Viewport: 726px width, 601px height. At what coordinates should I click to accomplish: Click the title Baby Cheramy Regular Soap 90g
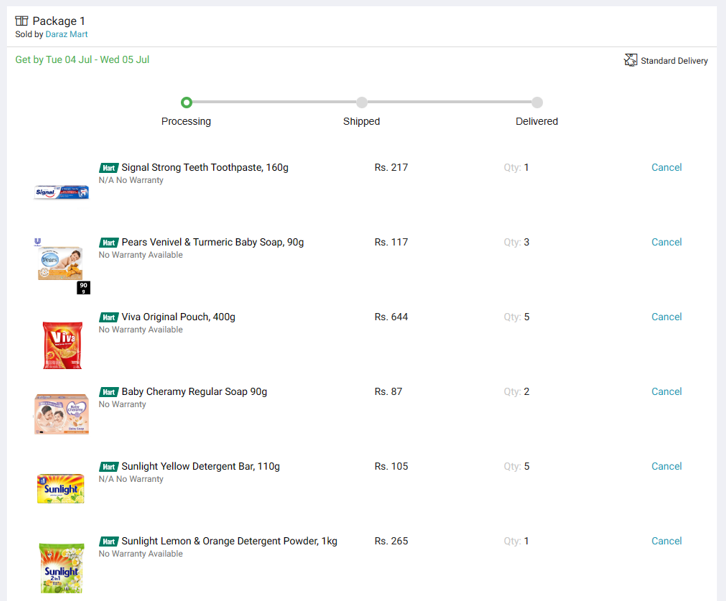pyautogui.click(x=194, y=392)
